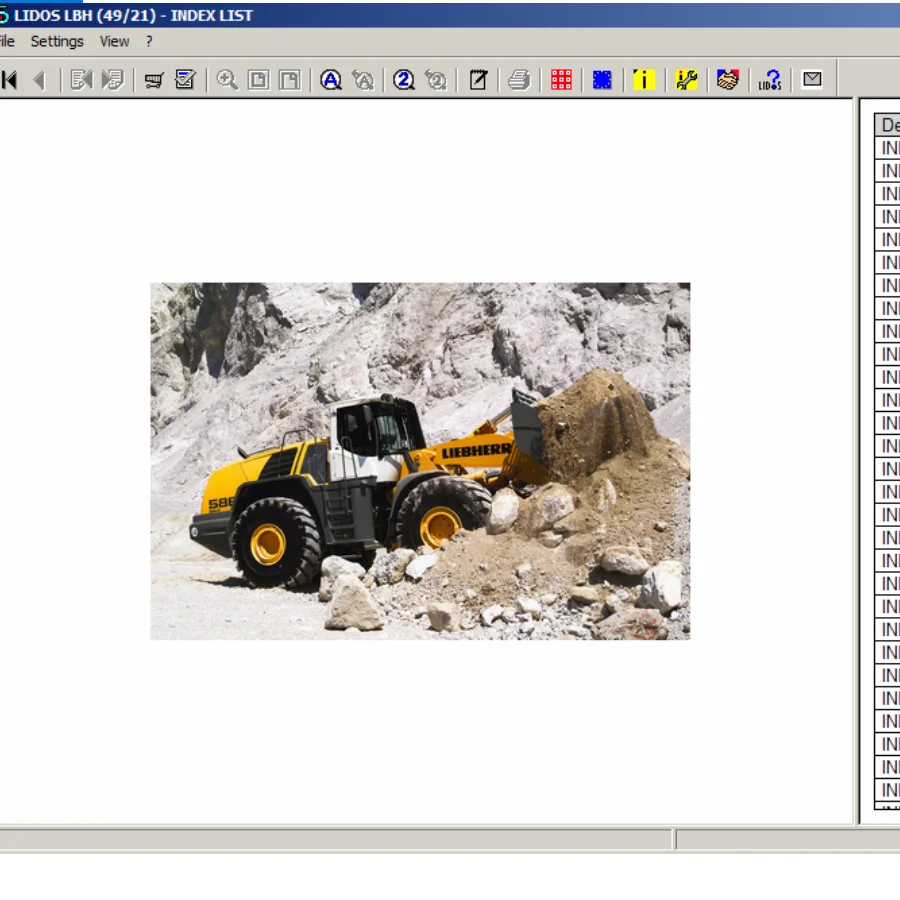Click the greyed 2 search icon
This screenshot has height=900, width=900.
[436, 80]
